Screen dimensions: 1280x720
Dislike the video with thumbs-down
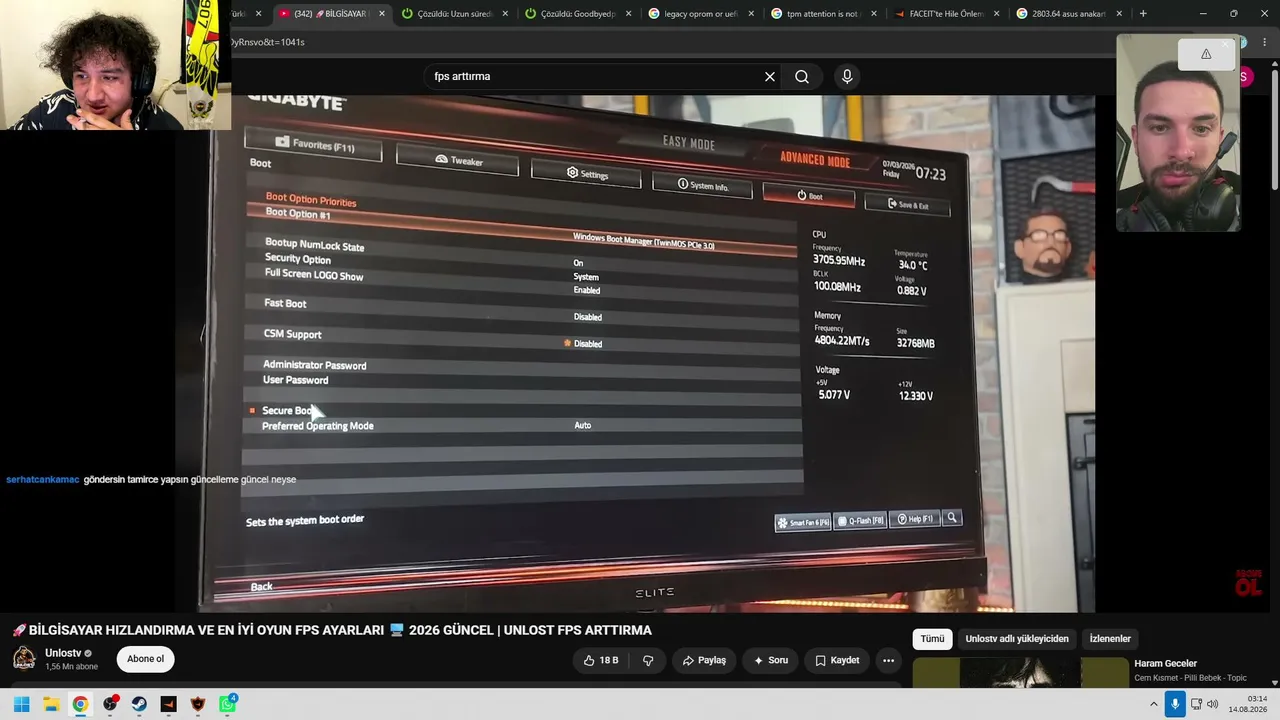pyautogui.click(x=648, y=660)
